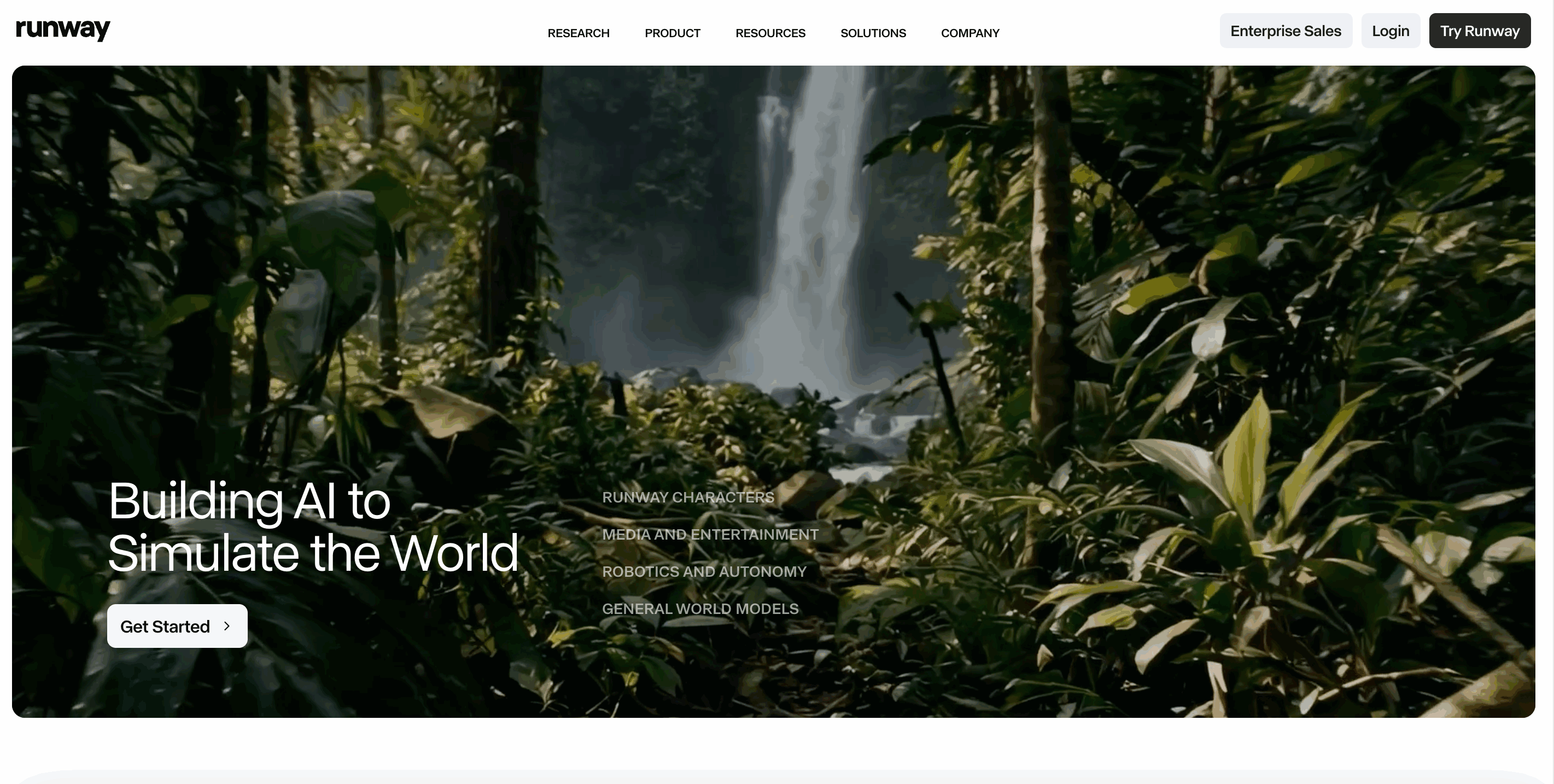Expand the SOLUTIONS navigation menu
Viewport: 1554px width, 784px height.
tap(873, 33)
